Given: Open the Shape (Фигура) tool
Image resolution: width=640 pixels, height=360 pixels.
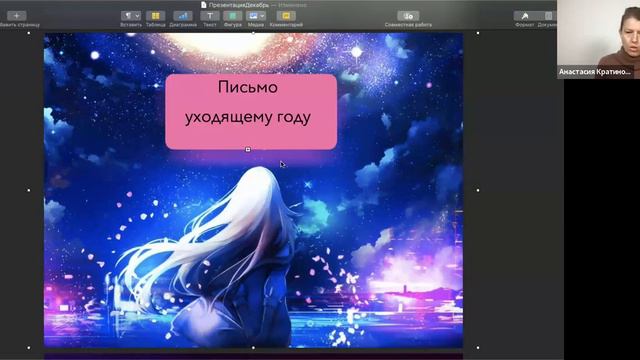Looking at the screenshot, I should (x=233, y=16).
